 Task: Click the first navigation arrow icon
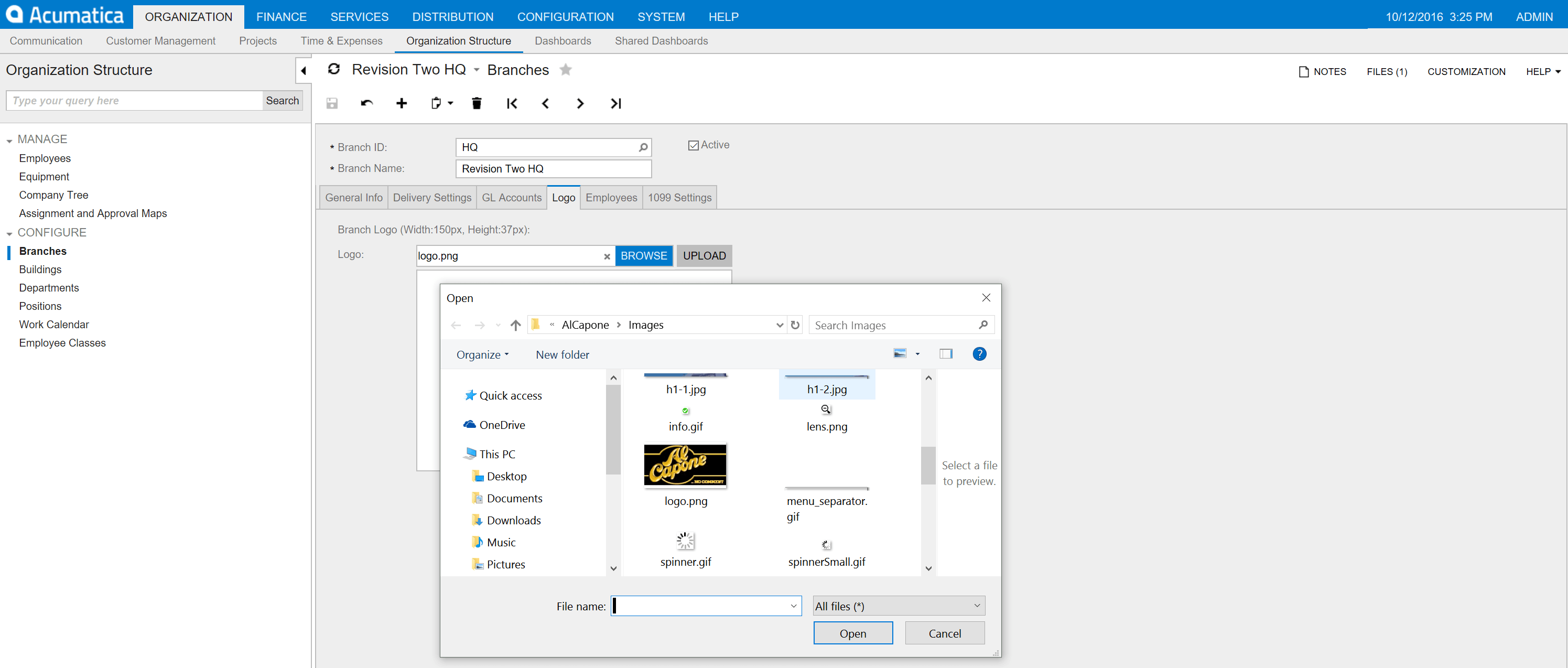point(511,103)
